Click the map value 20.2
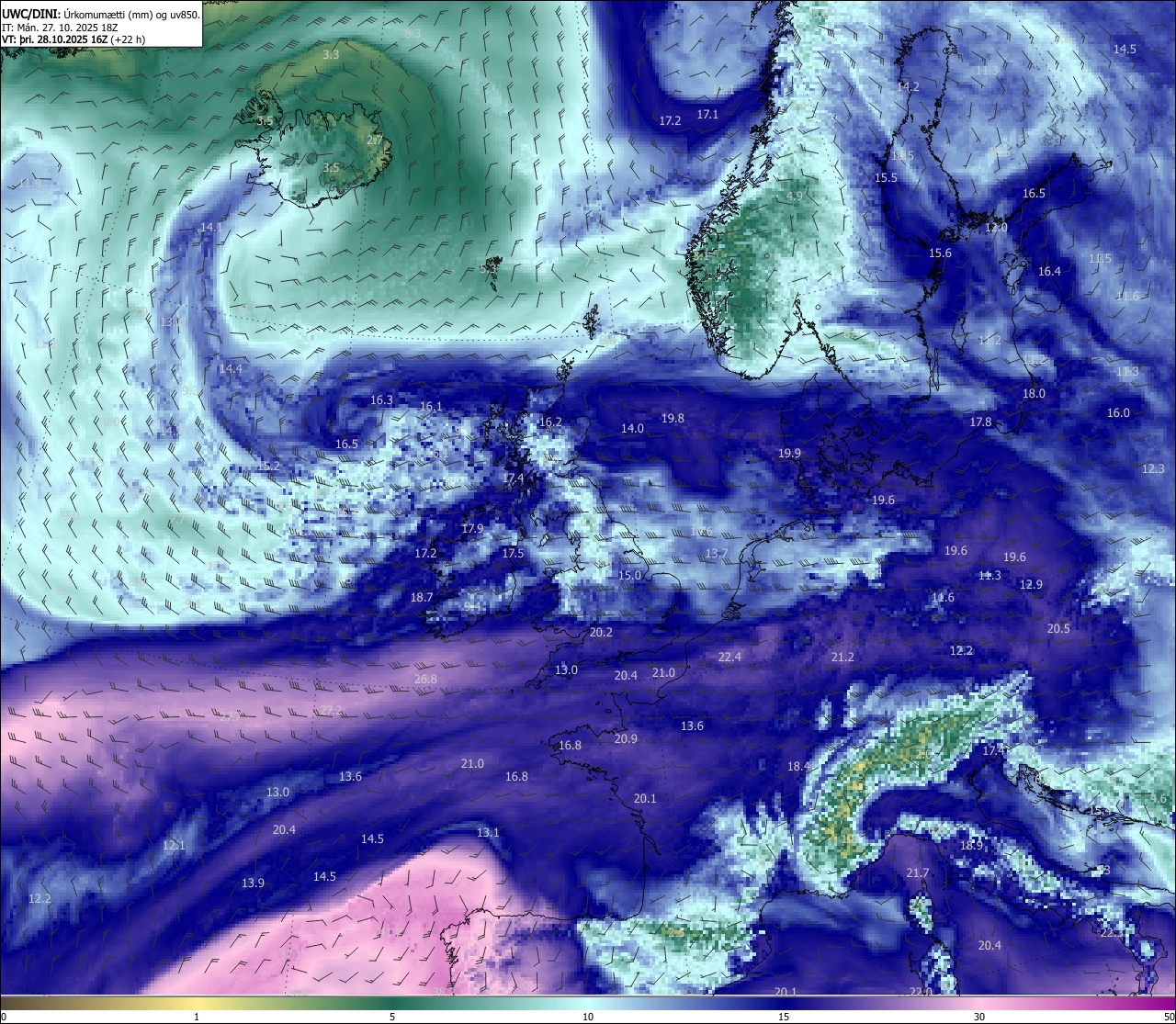1176x1024 pixels. [x=601, y=633]
